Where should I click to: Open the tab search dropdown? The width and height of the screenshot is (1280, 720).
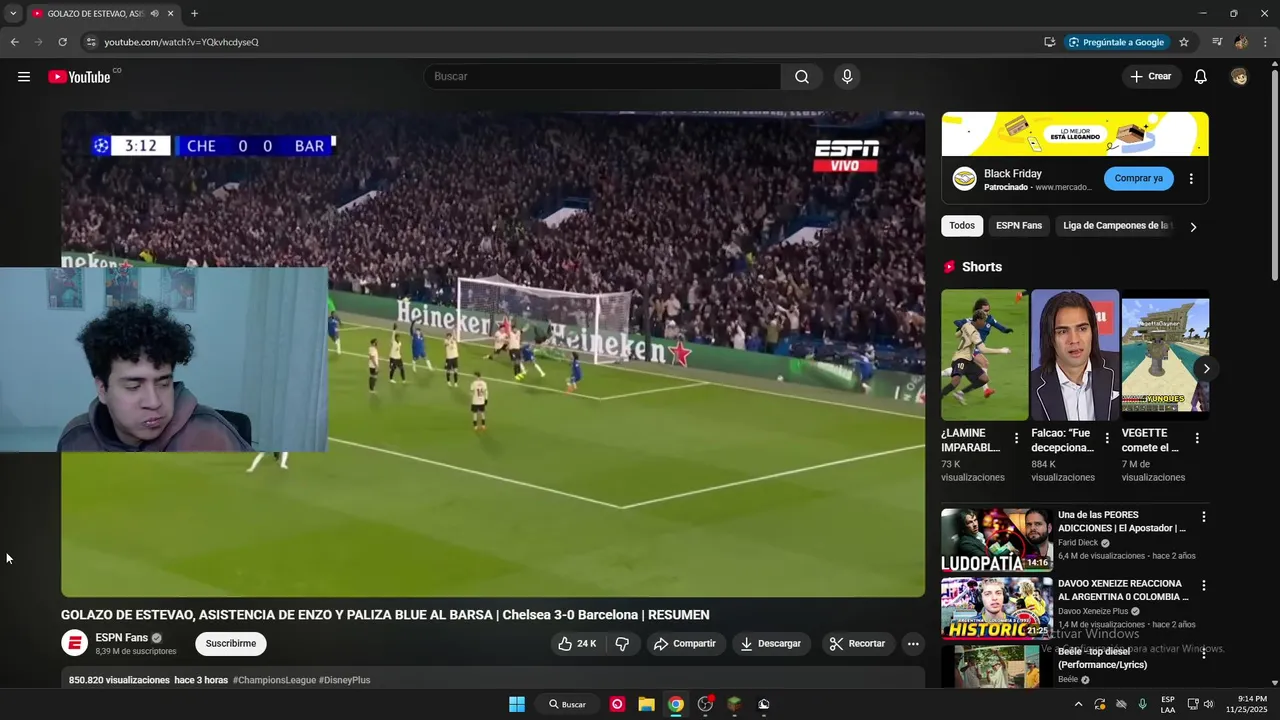point(12,14)
